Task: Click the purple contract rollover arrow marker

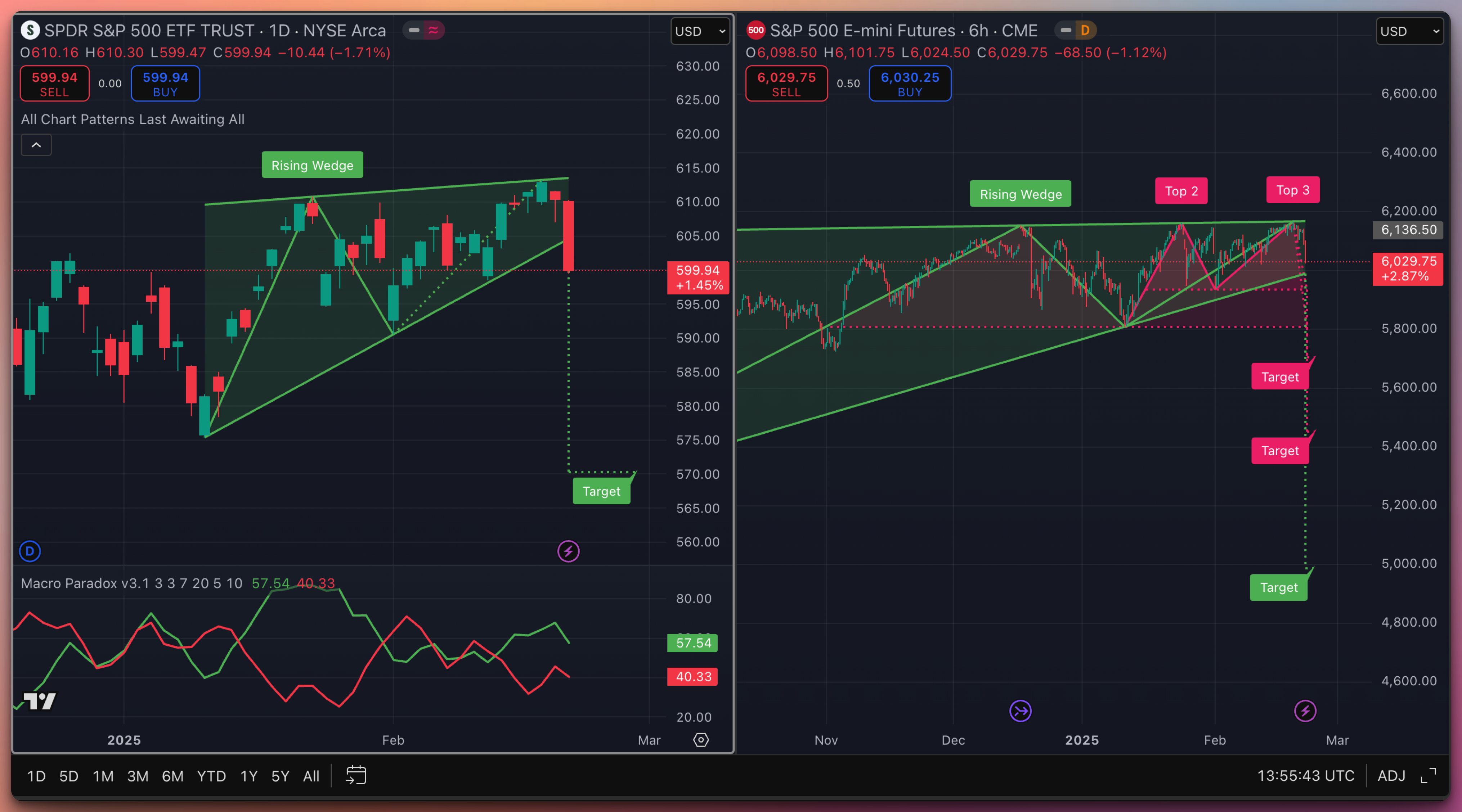Action: (1021, 711)
